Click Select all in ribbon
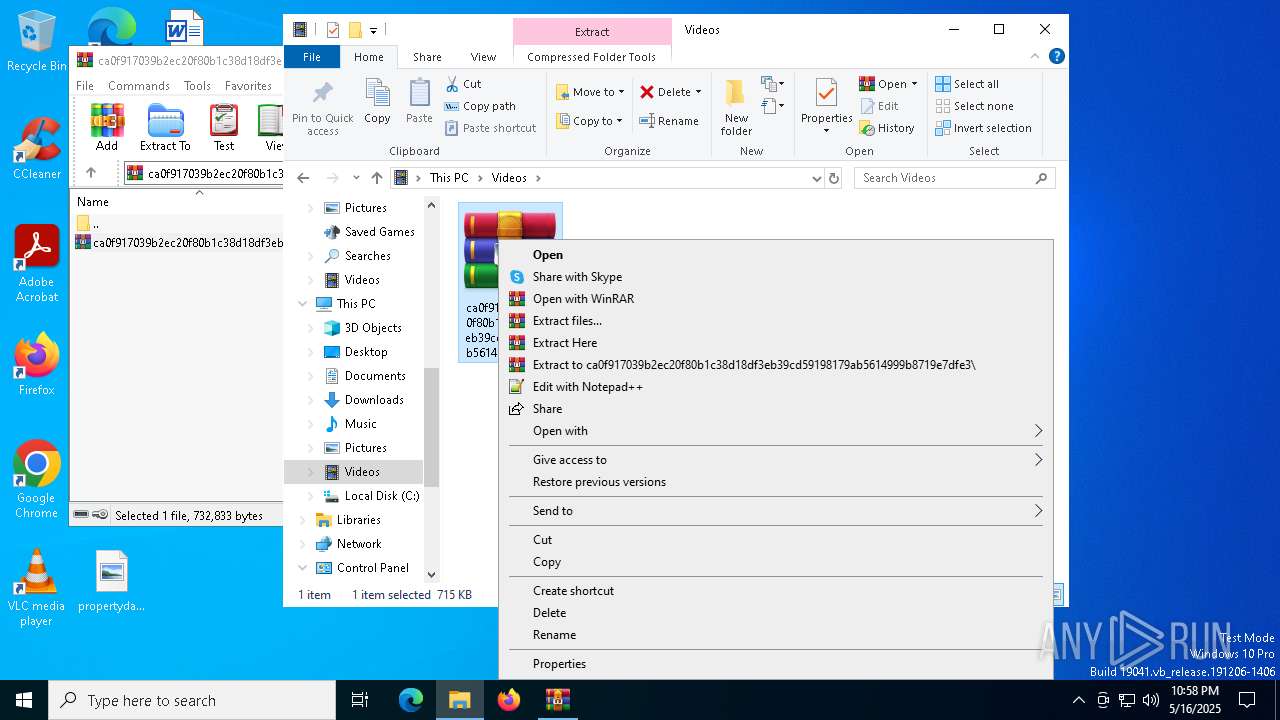The height and width of the screenshot is (720, 1280). [x=967, y=84]
